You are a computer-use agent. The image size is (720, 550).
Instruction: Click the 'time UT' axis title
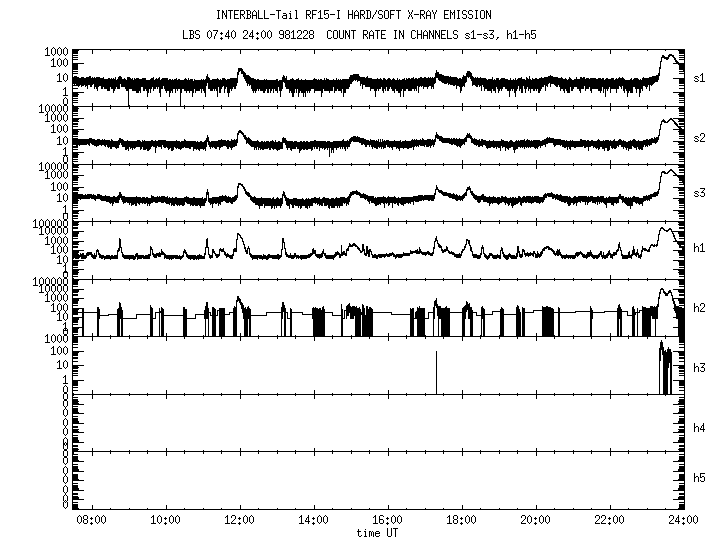click(379, 534)
